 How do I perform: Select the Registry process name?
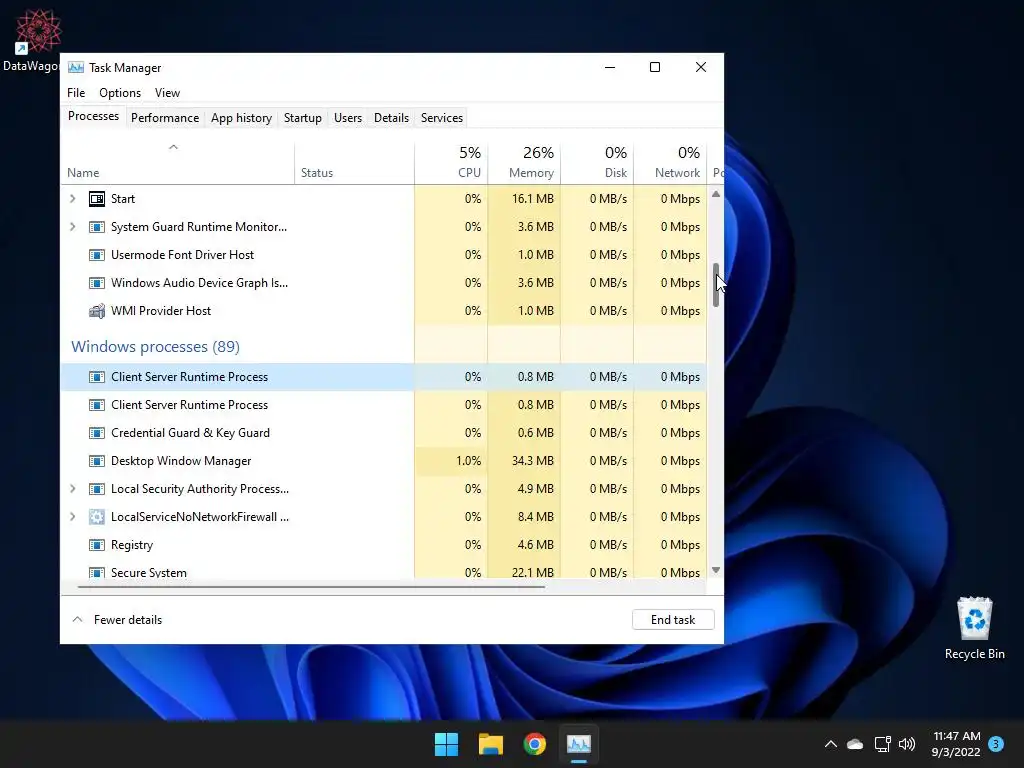(132, 545)
